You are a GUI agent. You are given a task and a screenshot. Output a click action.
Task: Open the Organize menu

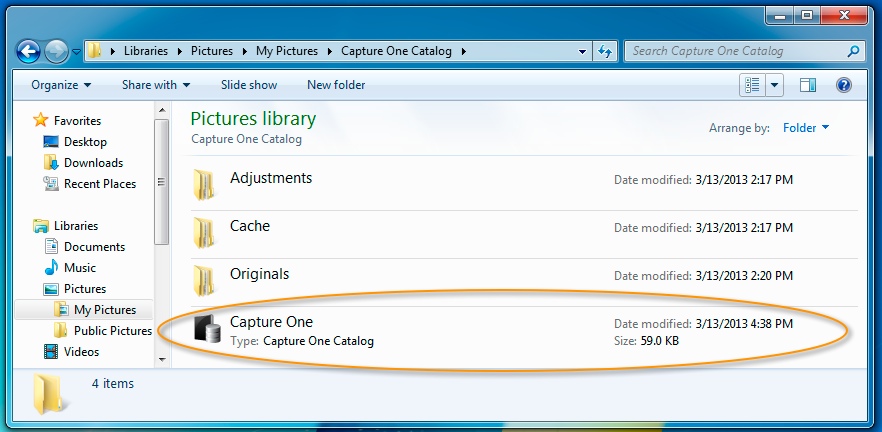[x=61, y=85]
